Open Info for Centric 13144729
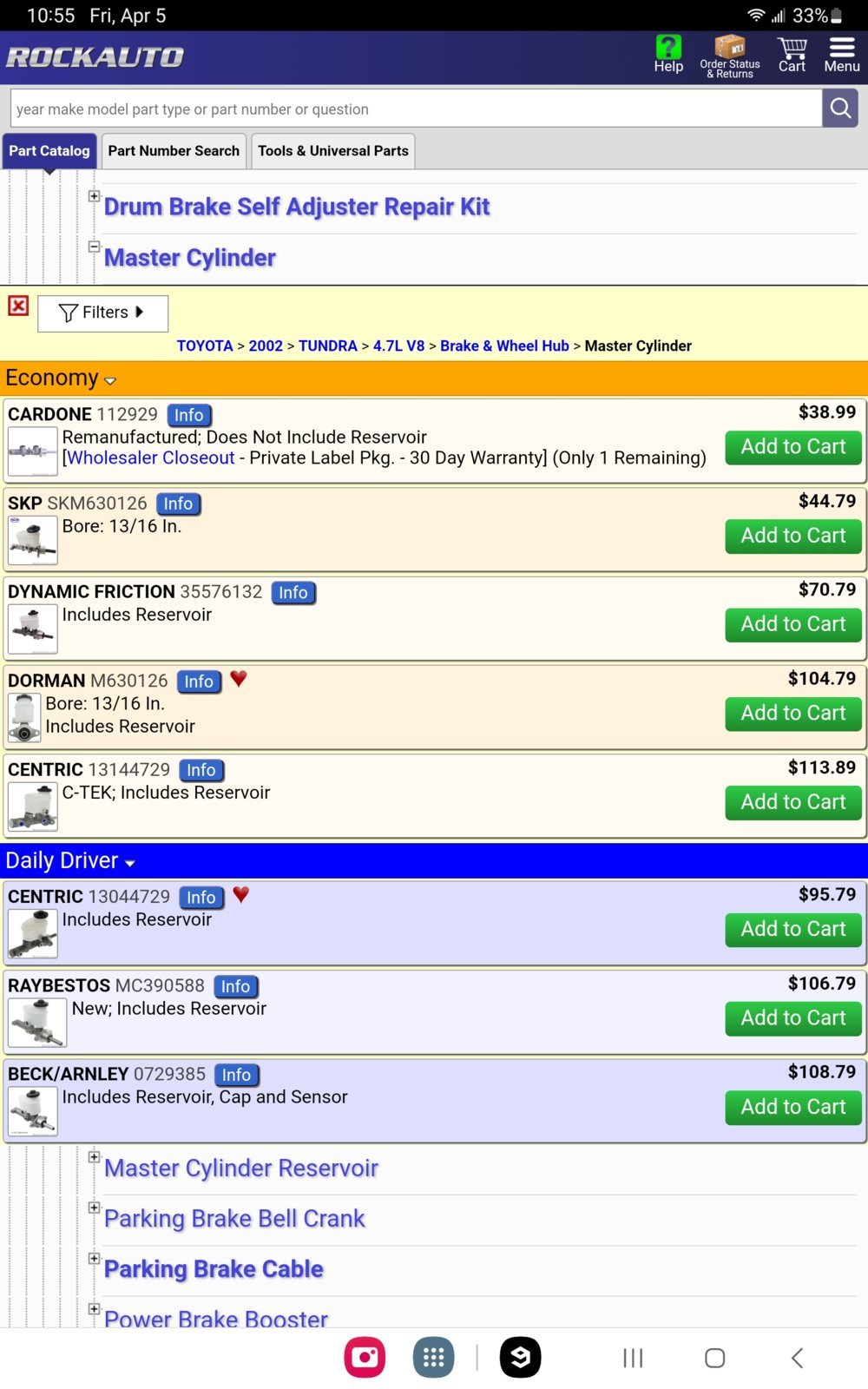The height and width of the screenshot is (1389, 868). (x=201, y=770)
